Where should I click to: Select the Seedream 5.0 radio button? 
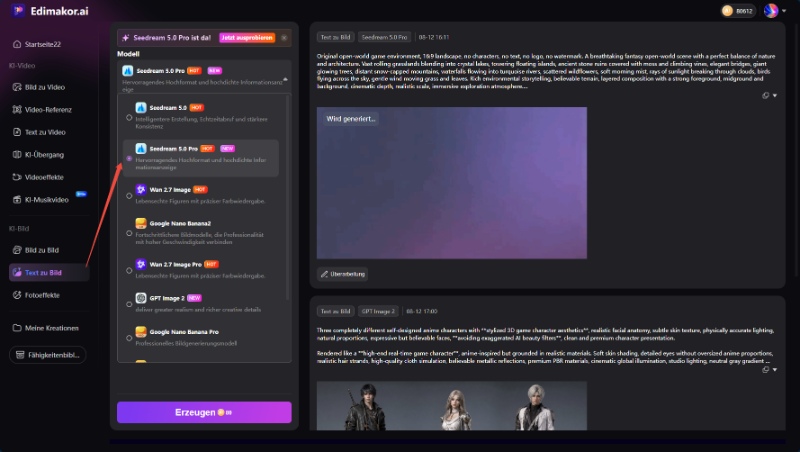[129, 117]
